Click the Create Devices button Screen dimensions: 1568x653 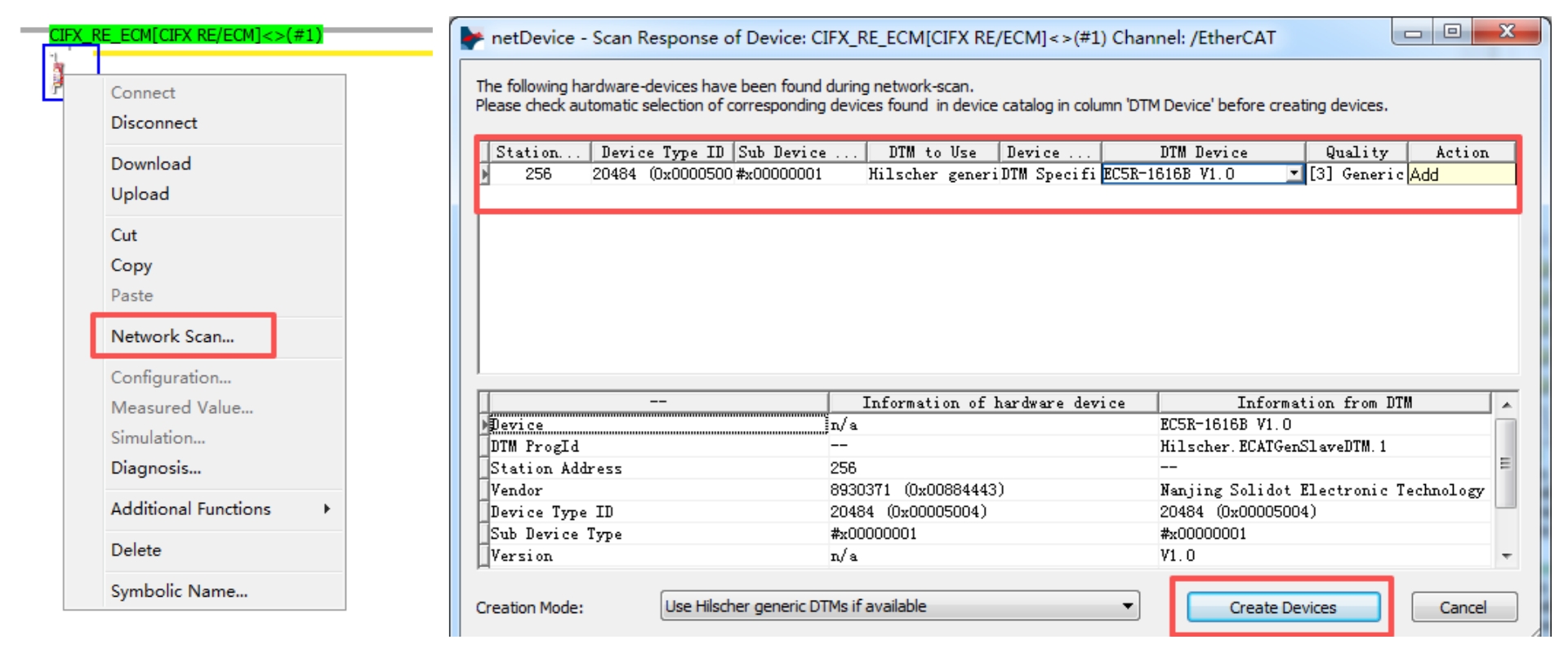click(x=1283, y=607)
